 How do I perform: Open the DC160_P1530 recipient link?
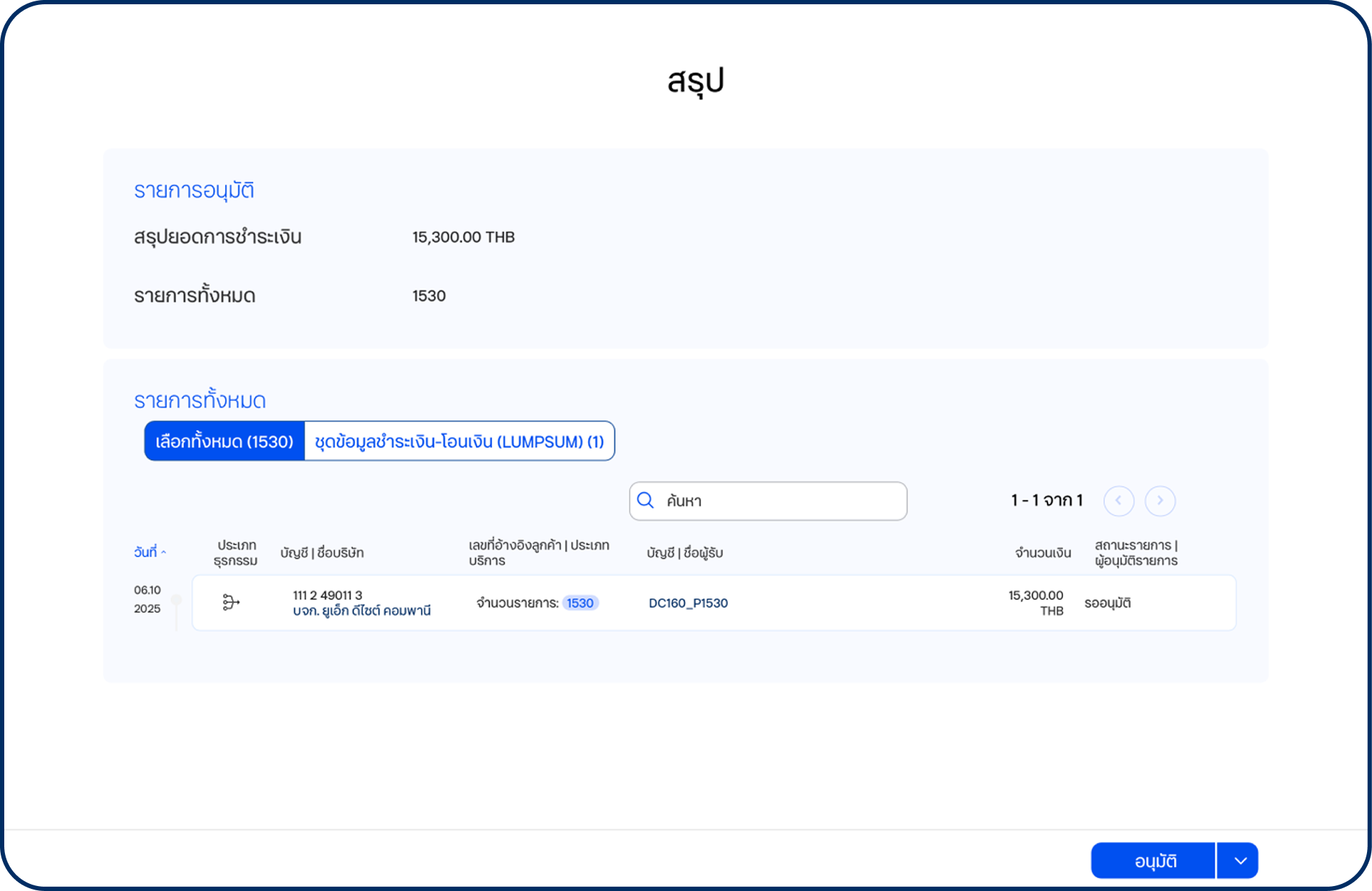687,603
